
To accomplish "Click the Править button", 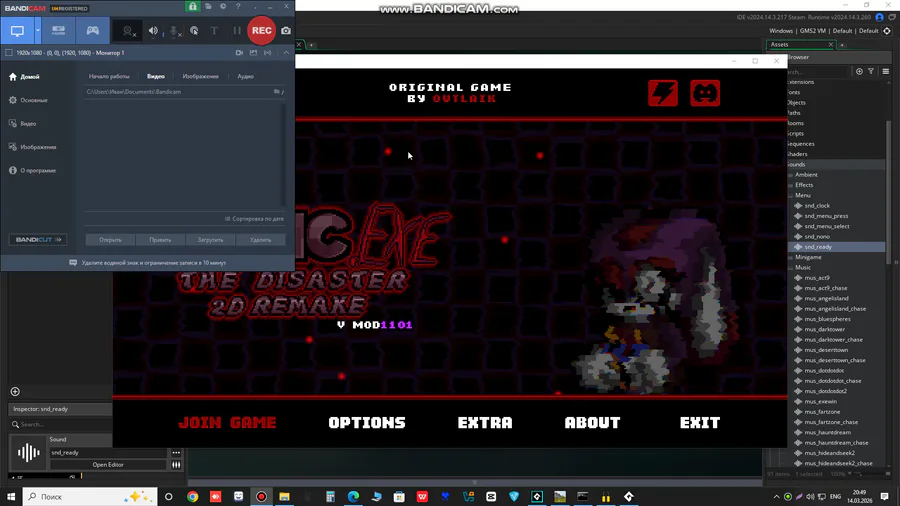I will pyautogui.click(x=160, y=240).
